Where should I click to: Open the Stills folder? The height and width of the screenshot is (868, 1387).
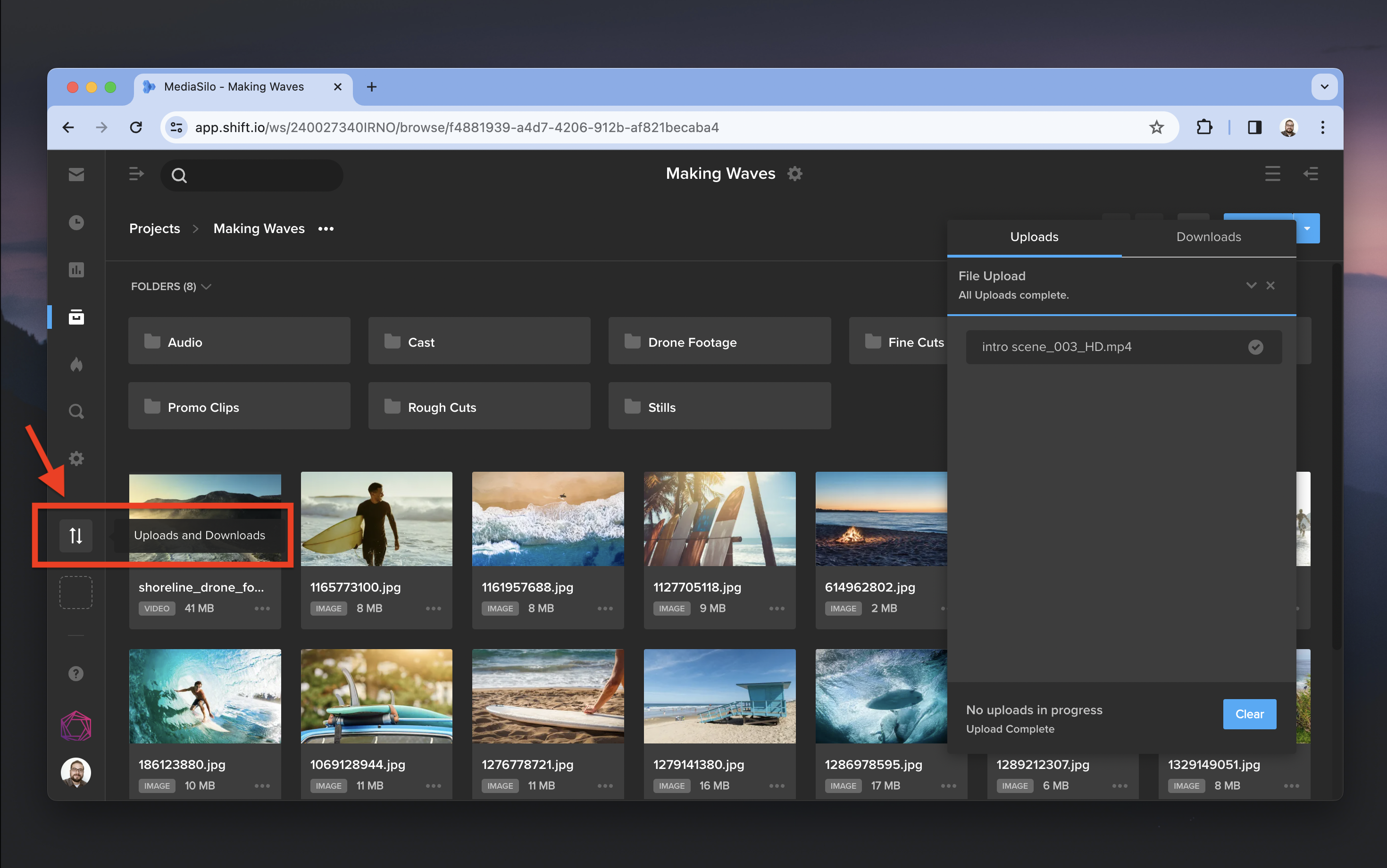(x=719, y=406)
